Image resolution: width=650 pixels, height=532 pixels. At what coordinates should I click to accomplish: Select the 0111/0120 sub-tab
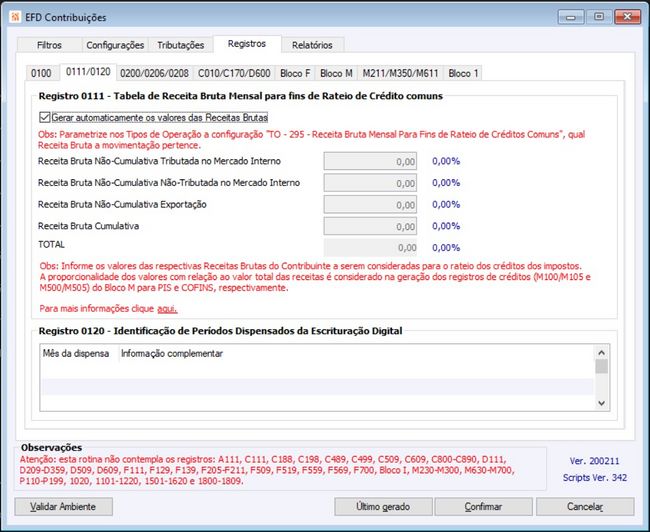click(88, 72)
